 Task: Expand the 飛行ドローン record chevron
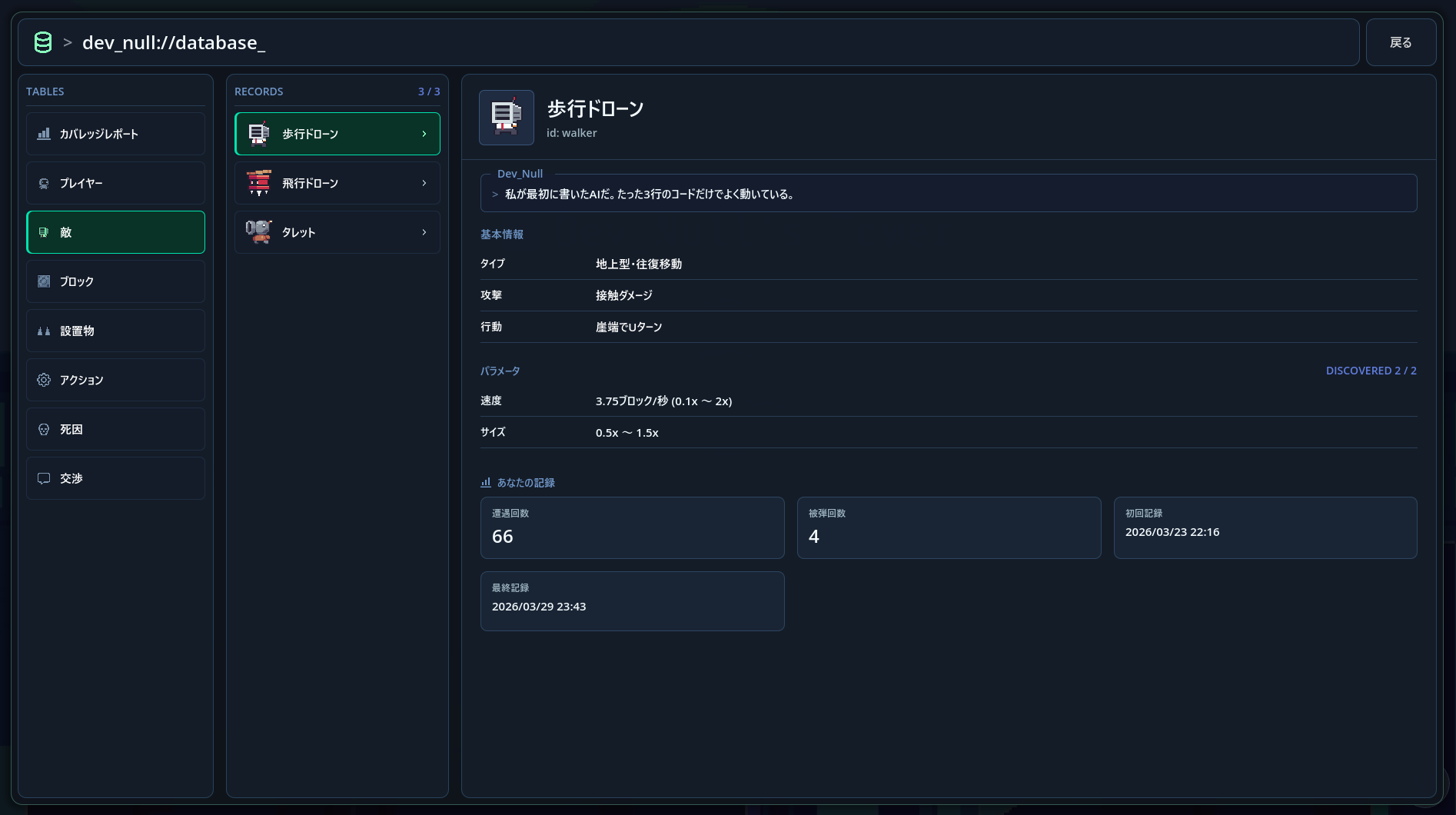[424, 183]
